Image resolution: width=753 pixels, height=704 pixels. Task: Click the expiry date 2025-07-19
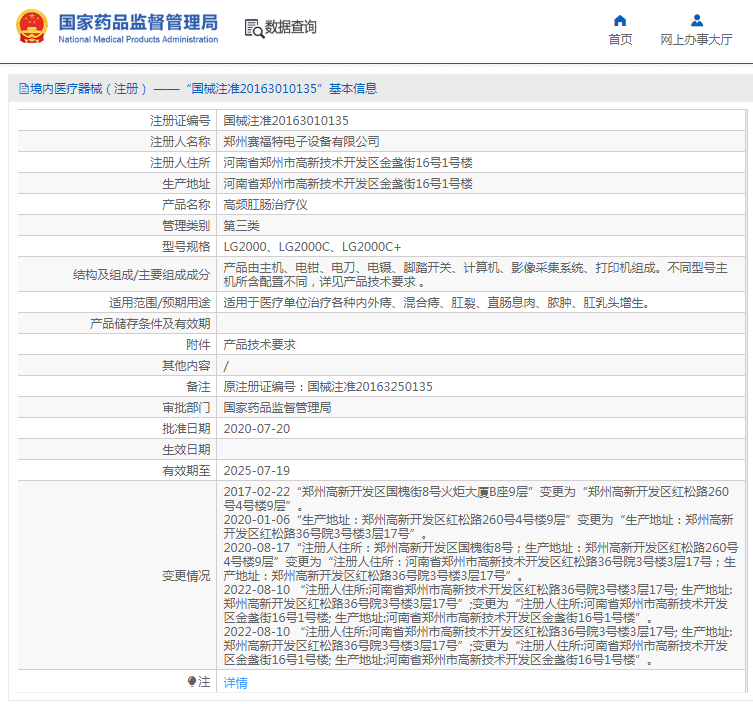click(x=256, y=470)
